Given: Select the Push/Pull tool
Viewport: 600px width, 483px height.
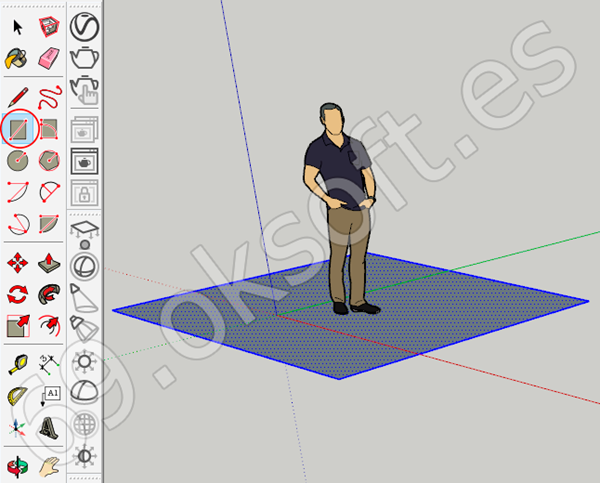Looking at the screenshot, I should point(49,263).
